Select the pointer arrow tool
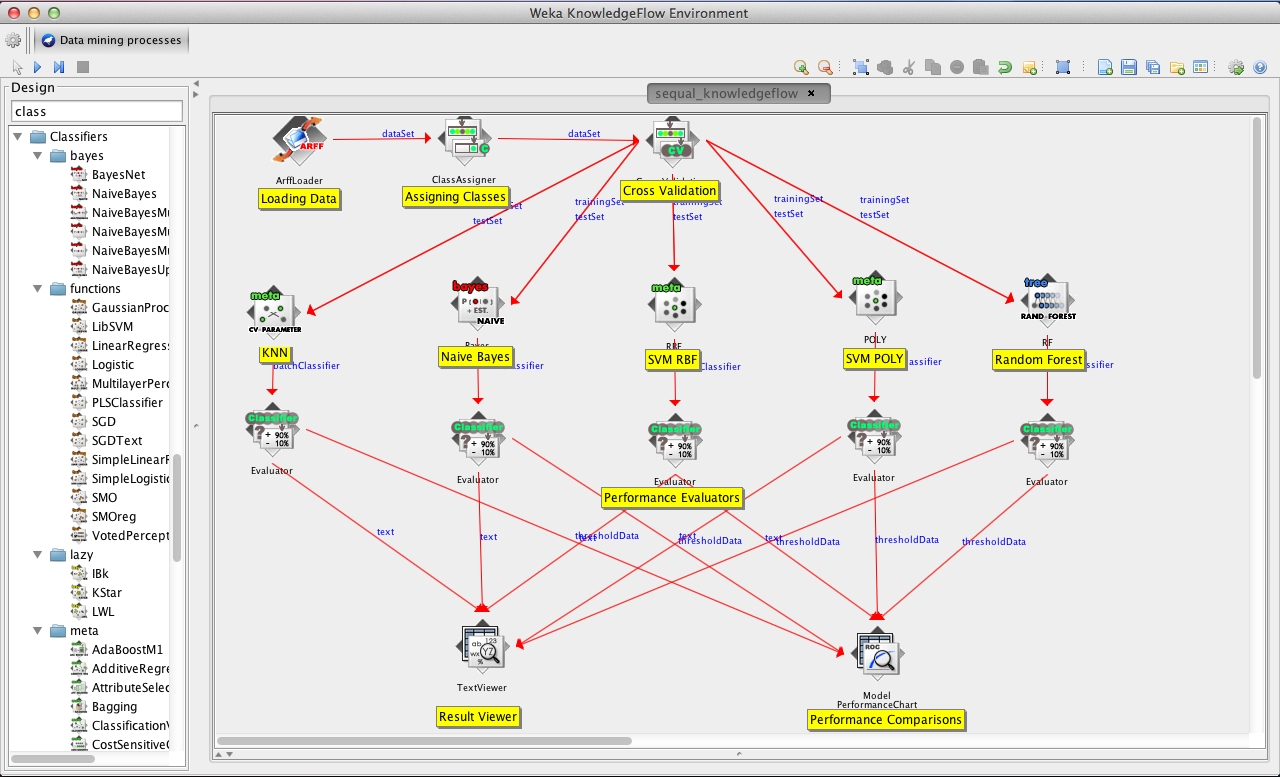The width and height of the screenshot is (1280, 777). [17, 67]
